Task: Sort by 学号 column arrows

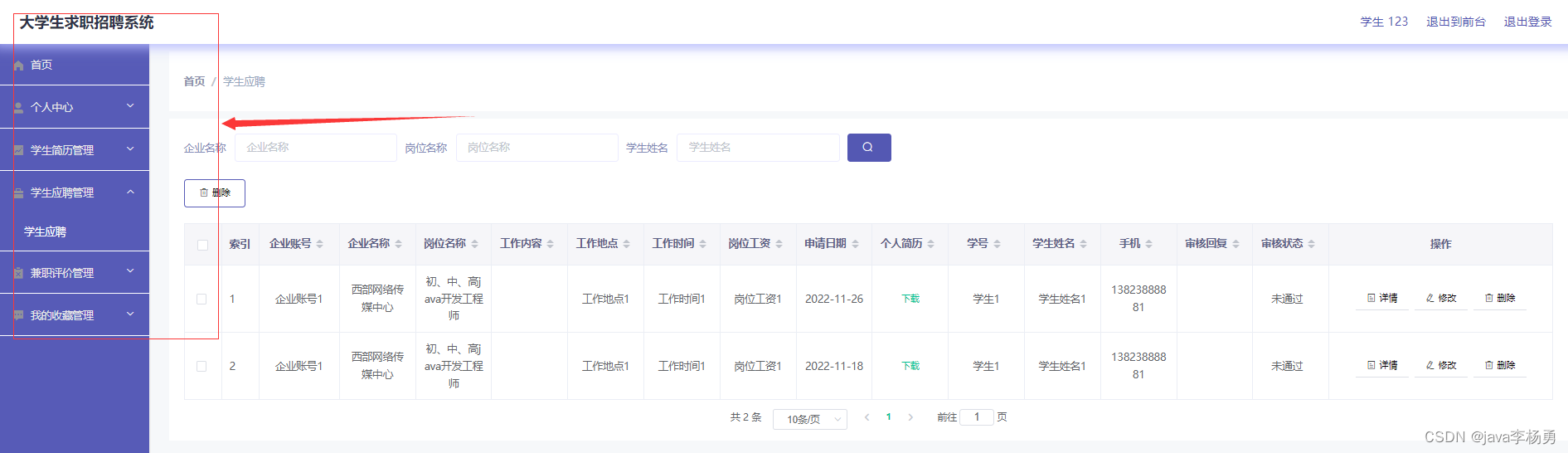Action: click(x=997, y=244)
